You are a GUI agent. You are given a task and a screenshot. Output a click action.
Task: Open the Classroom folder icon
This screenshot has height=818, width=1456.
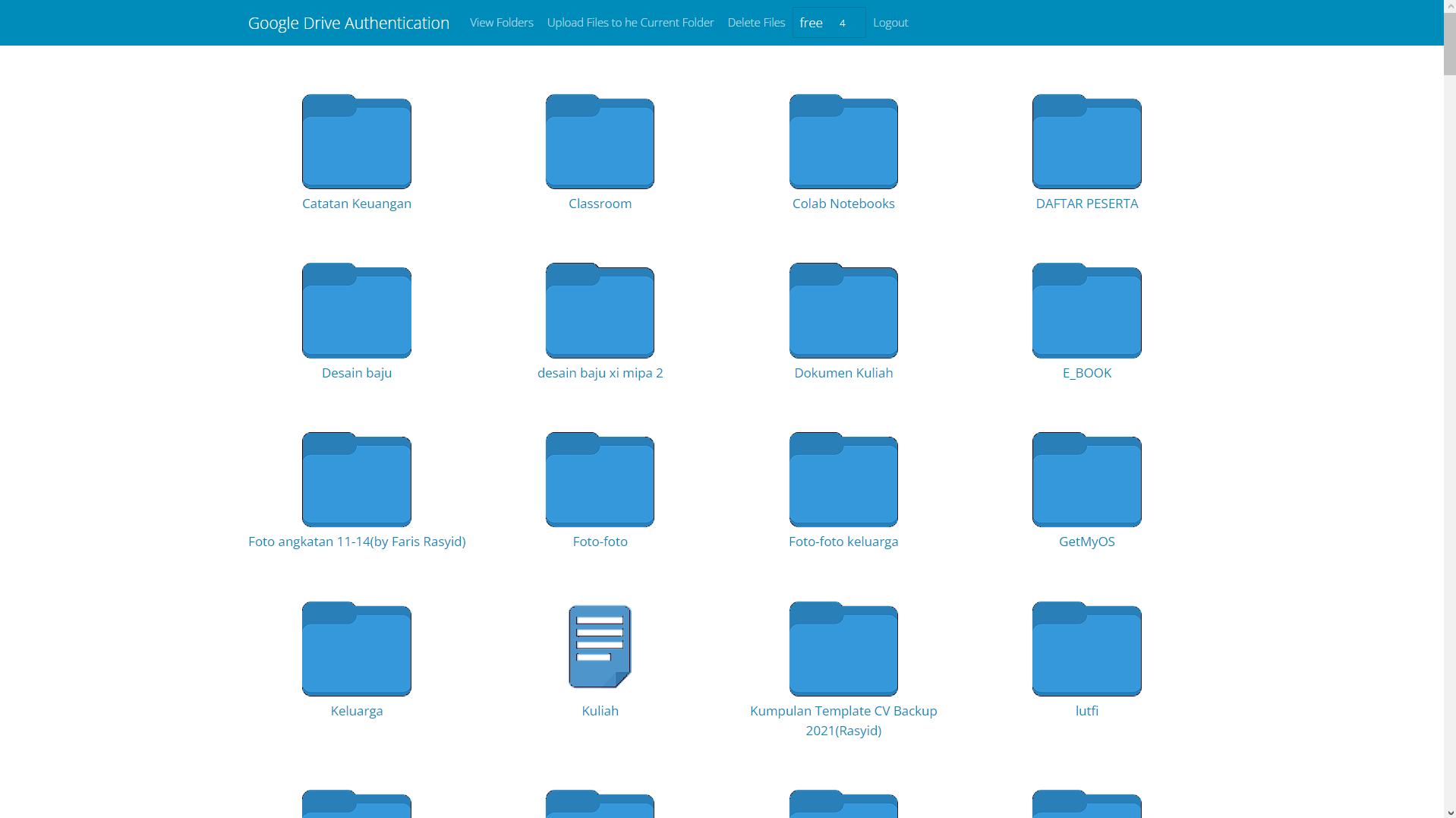(600, 141)
